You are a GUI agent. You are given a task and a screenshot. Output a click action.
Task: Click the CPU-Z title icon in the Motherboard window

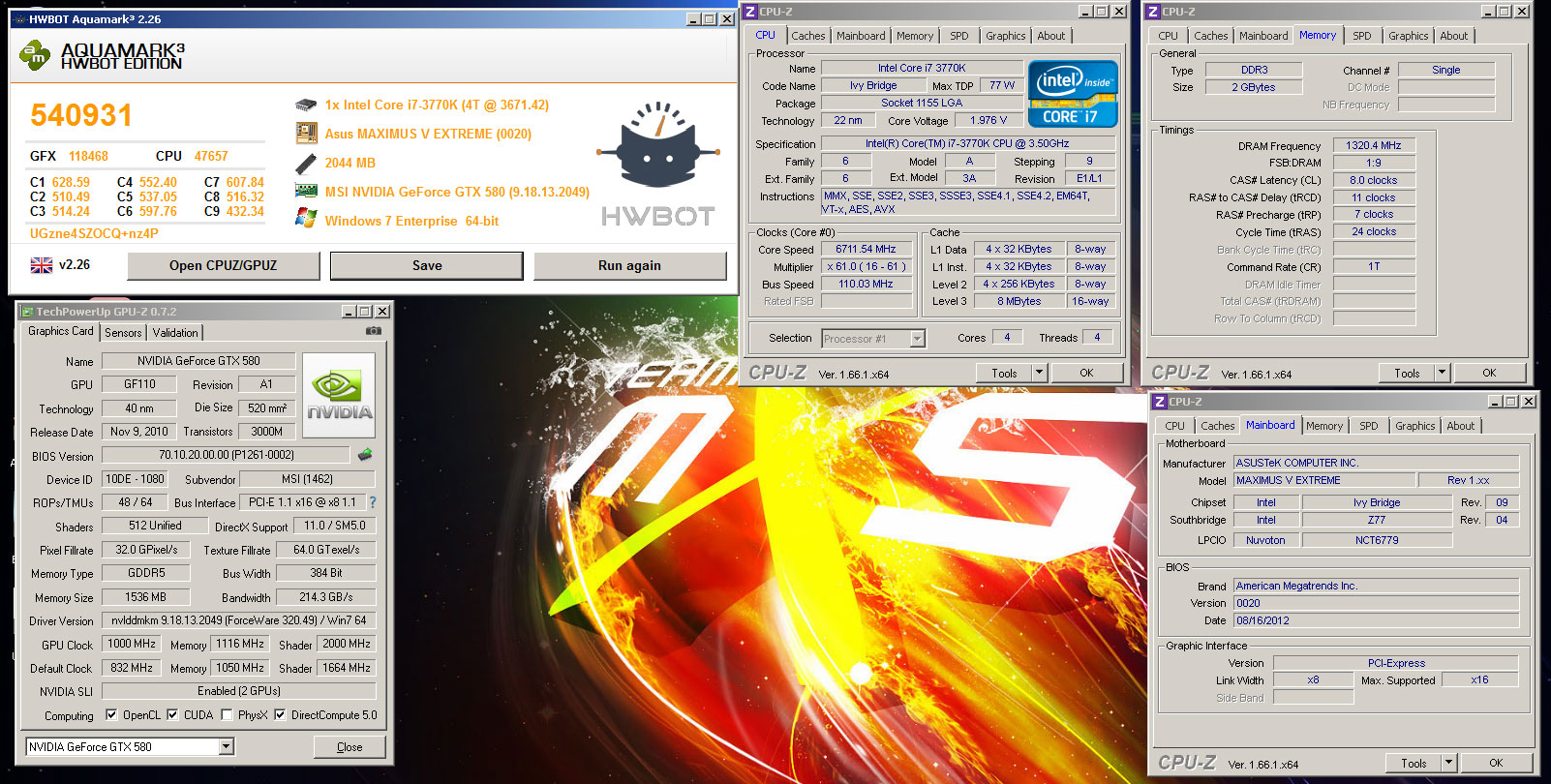(1159, 402)
